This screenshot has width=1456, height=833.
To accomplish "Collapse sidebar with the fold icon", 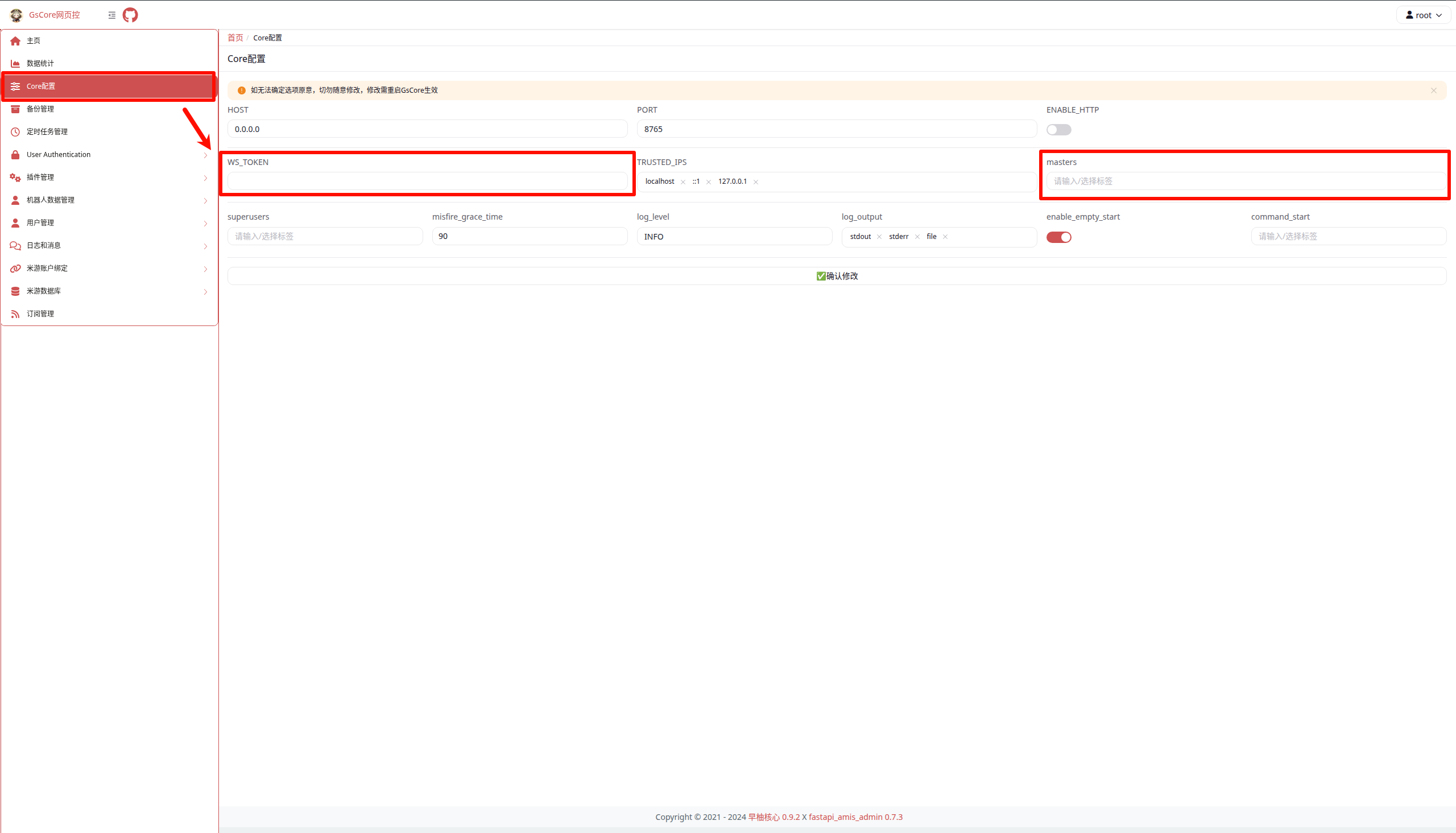I will [x=112, y=15].
